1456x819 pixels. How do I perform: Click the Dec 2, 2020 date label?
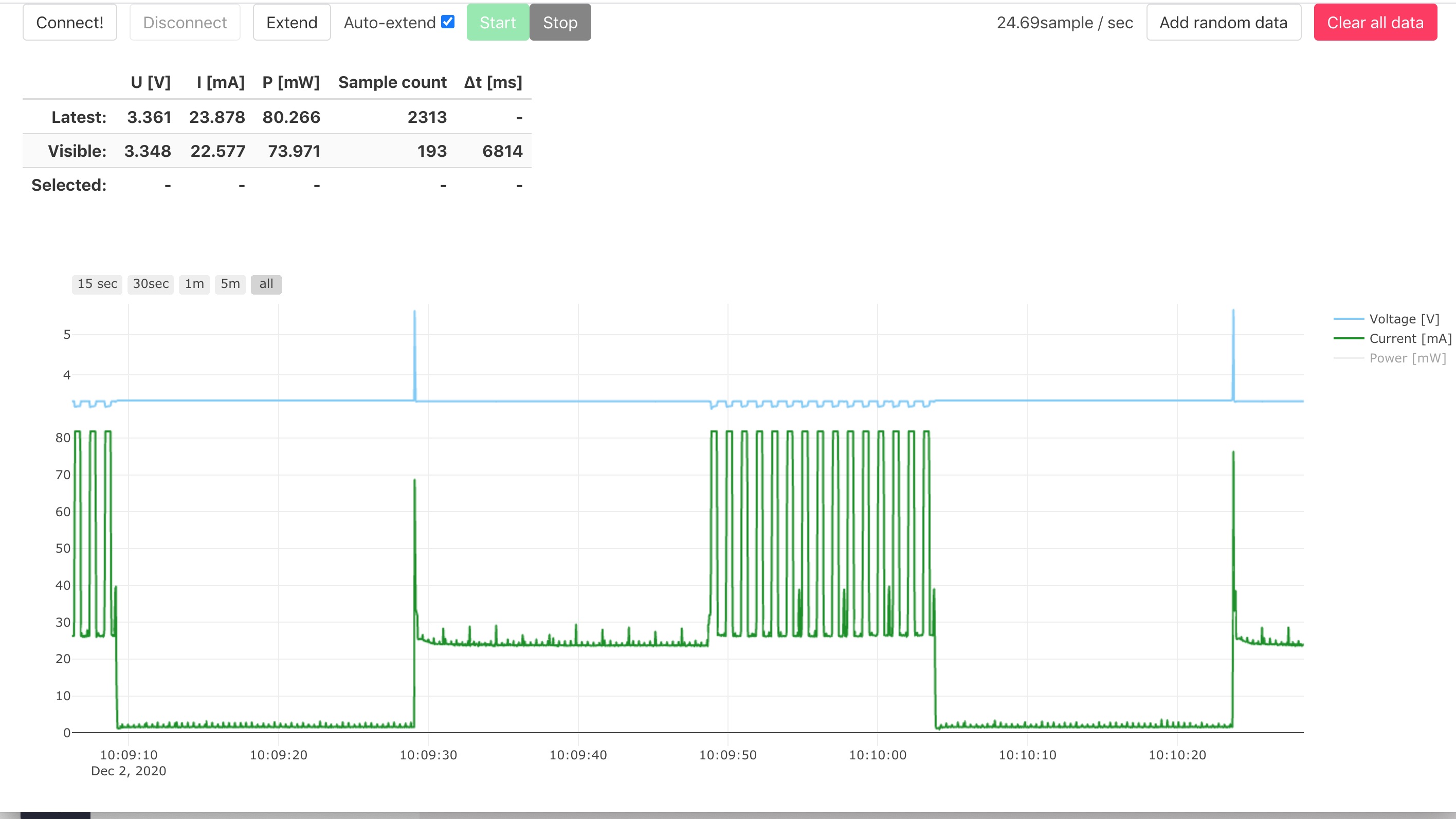click(x=129, y=771)
